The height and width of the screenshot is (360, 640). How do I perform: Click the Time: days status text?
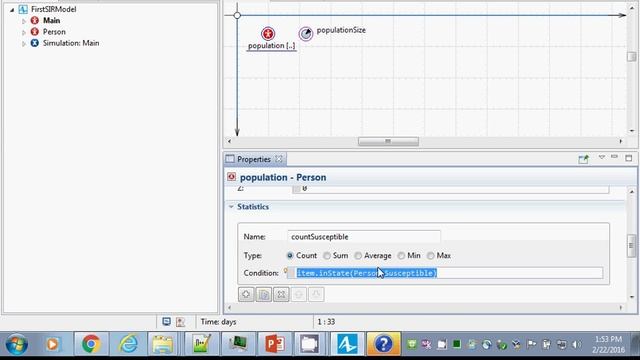click(218, 322)
